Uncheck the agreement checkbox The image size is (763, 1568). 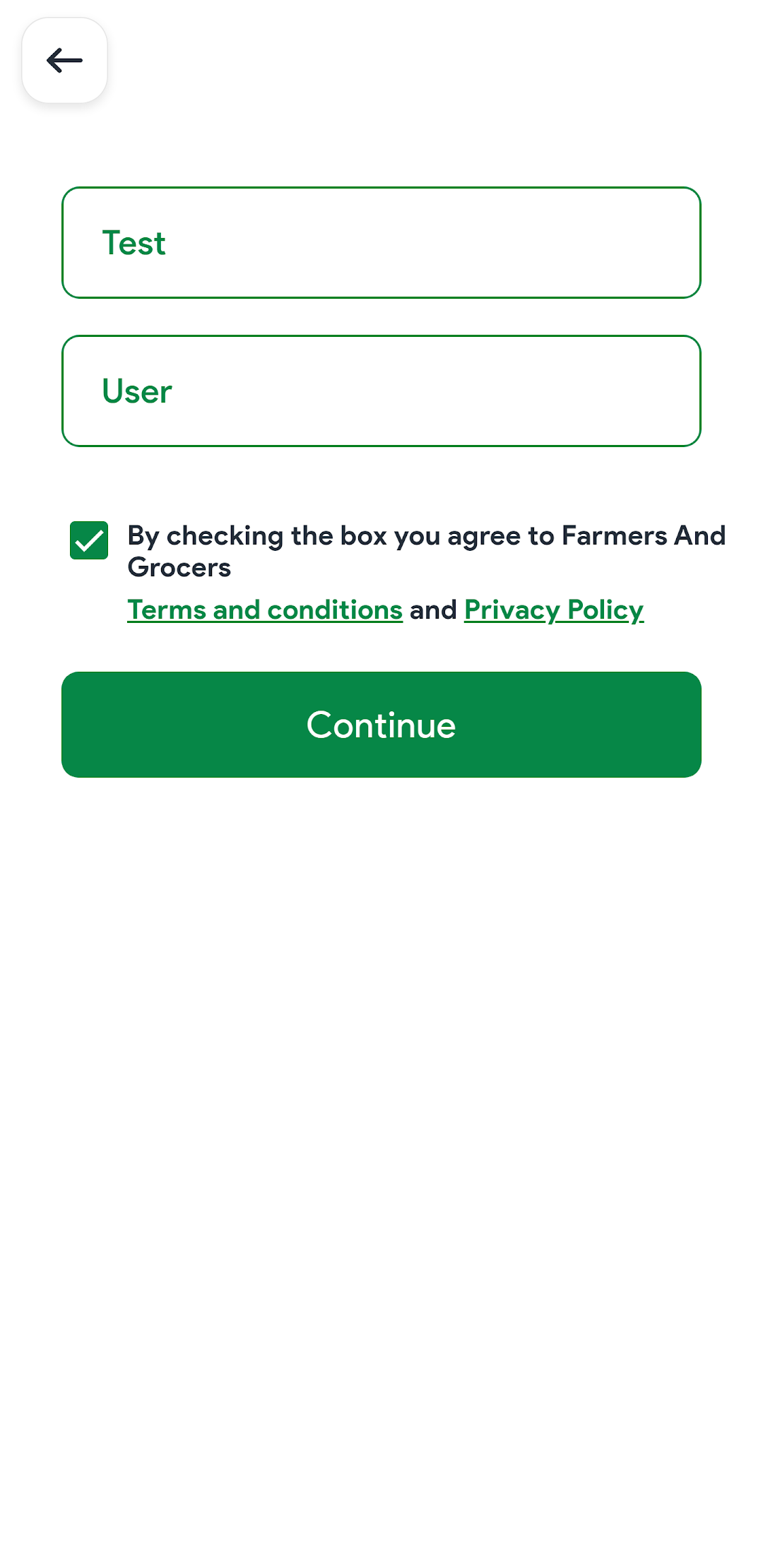pyautogui.click(x=89, y=540)
